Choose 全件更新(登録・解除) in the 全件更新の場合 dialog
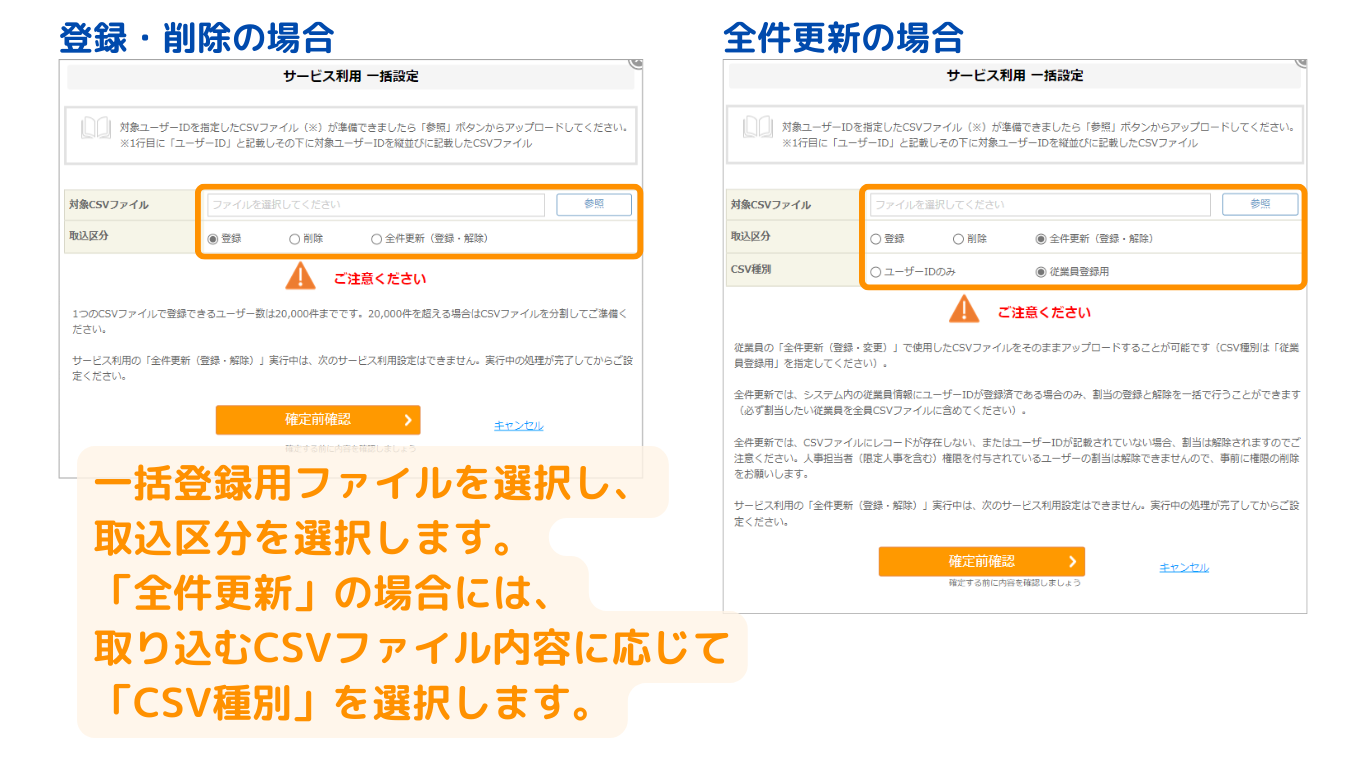 pyautogui.click(x=1041, y=239)
